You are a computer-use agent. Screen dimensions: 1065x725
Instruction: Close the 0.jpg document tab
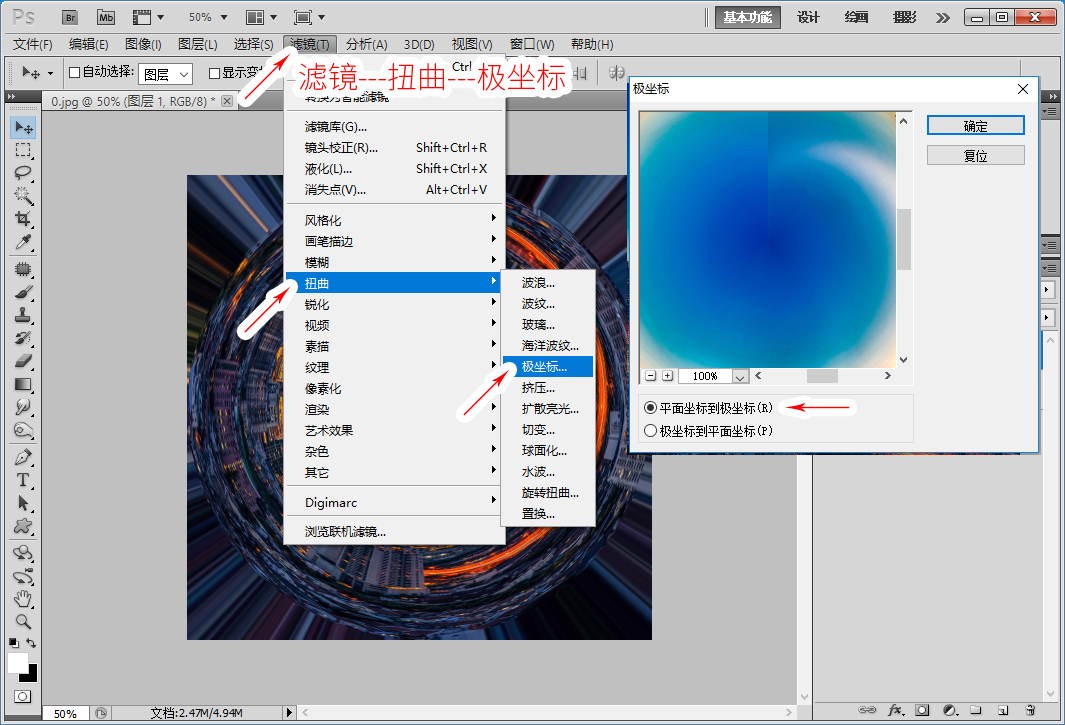[227, 101]
